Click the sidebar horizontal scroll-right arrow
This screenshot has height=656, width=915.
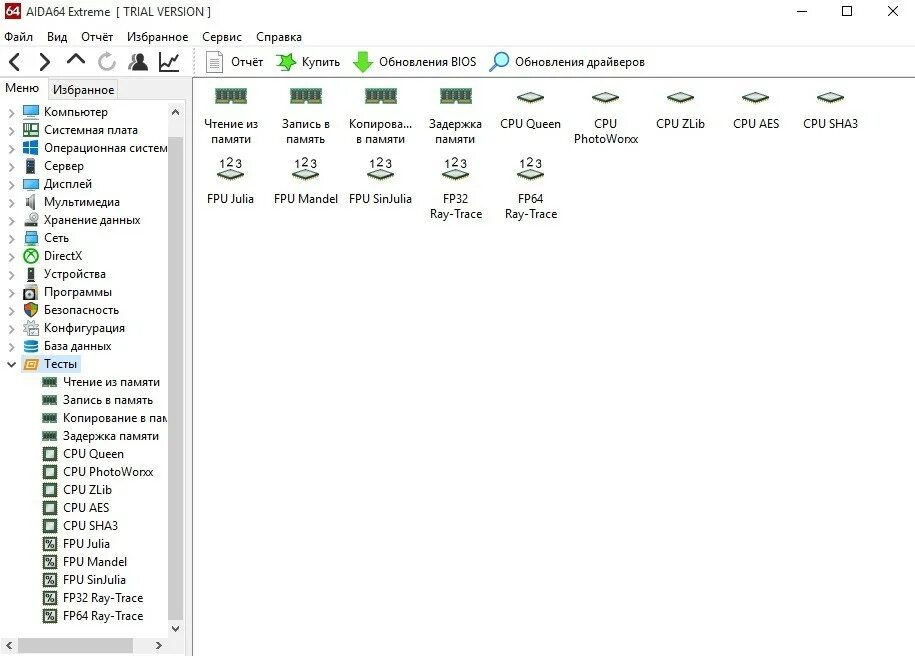[x=158, y=645]
